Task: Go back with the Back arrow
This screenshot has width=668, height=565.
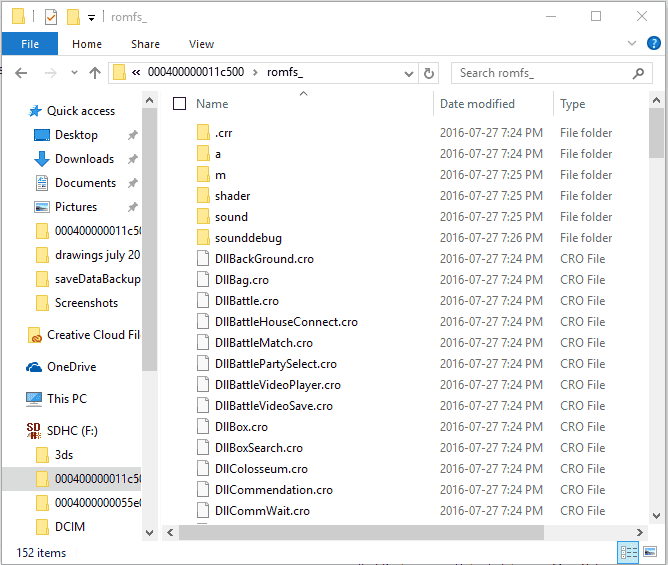Action: click(x=21, y=73)
